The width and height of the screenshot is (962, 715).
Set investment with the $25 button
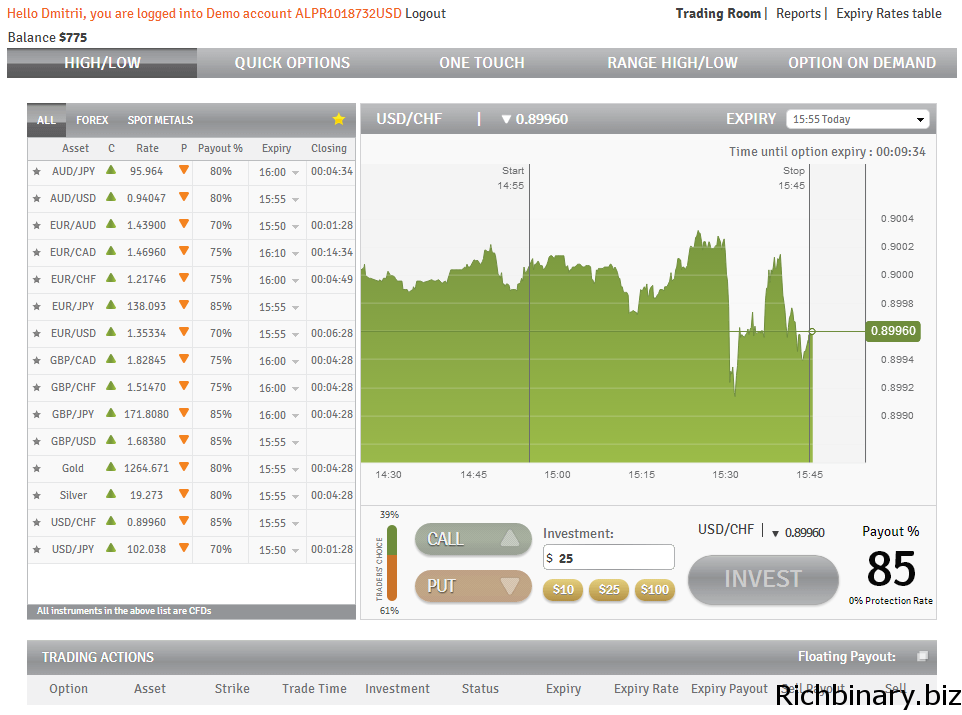(x=609, y=590)
